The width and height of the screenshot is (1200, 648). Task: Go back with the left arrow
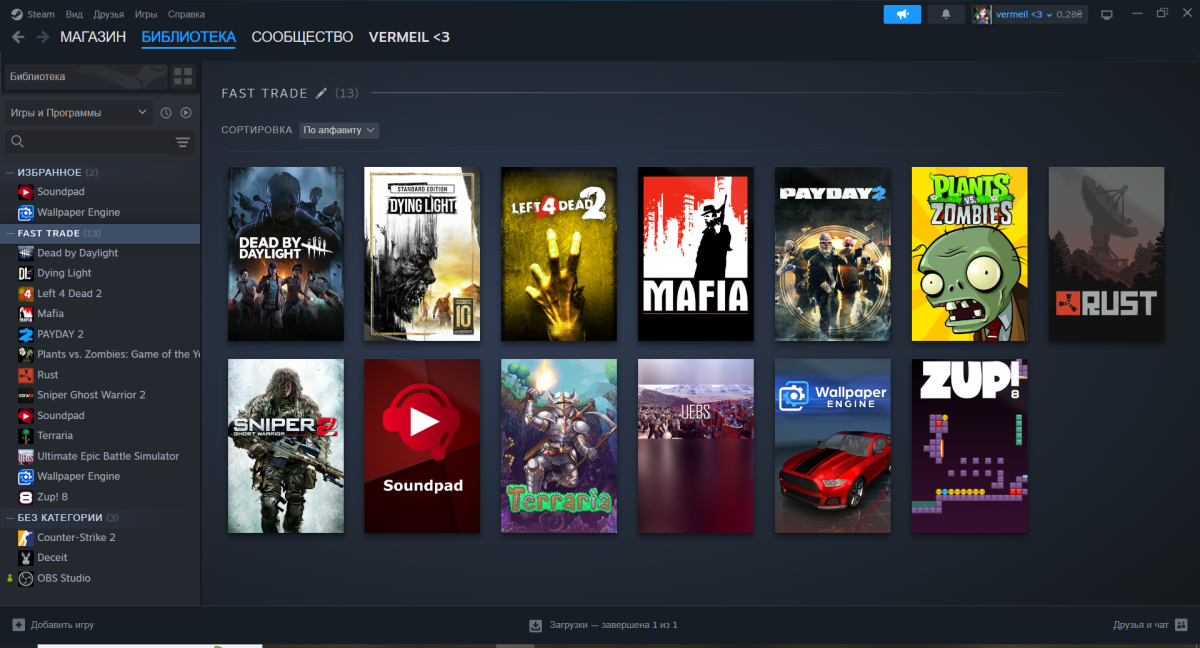pyautogui.click(x=18, y=37)
